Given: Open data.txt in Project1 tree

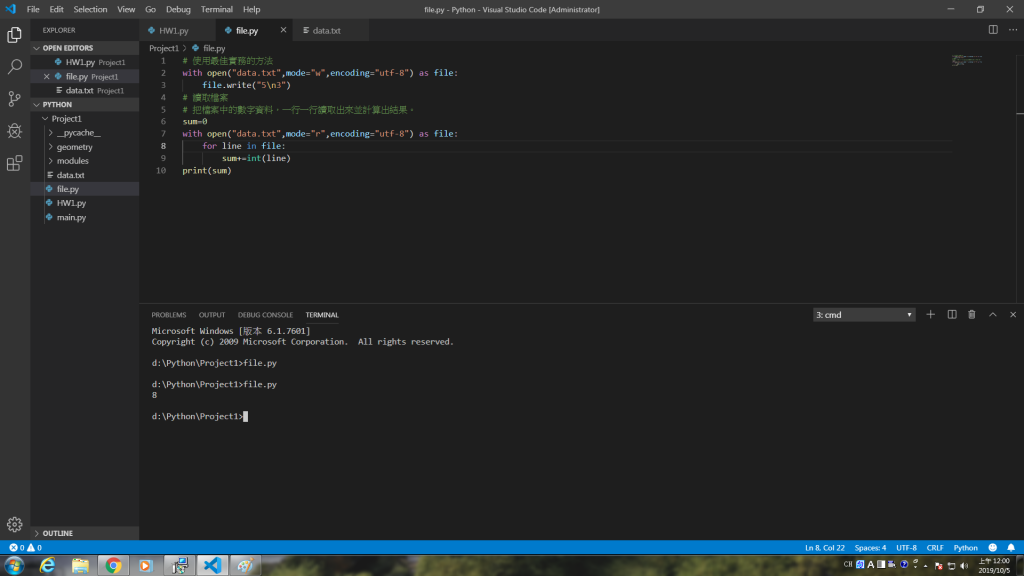Looking at the screenshot, I should 71,175.
